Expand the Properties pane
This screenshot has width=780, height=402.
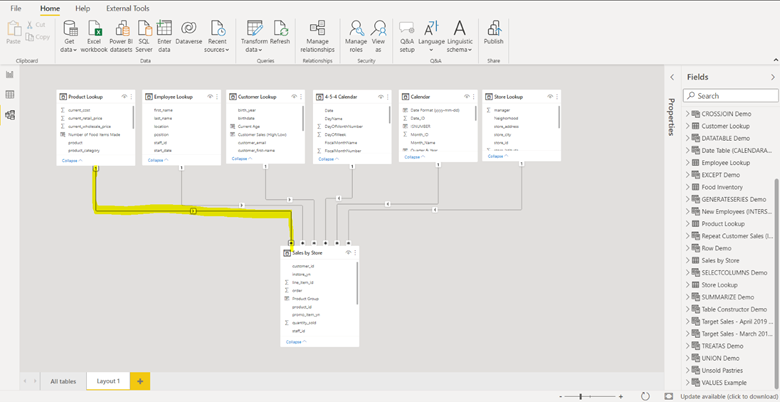(672, 77)
